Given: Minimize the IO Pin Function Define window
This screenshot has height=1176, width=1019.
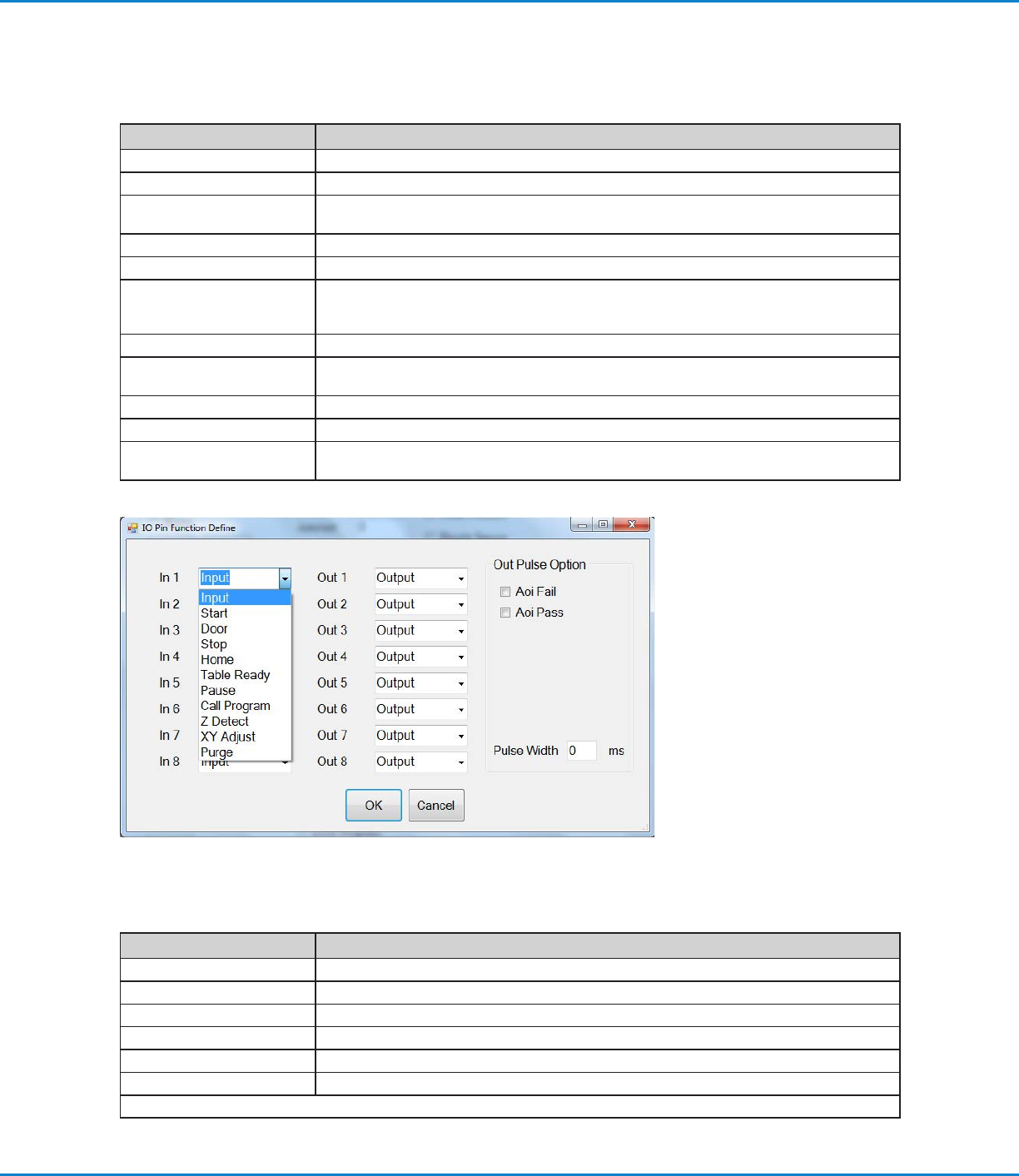Looking at the screenshot, I should (x=583, y=524).
